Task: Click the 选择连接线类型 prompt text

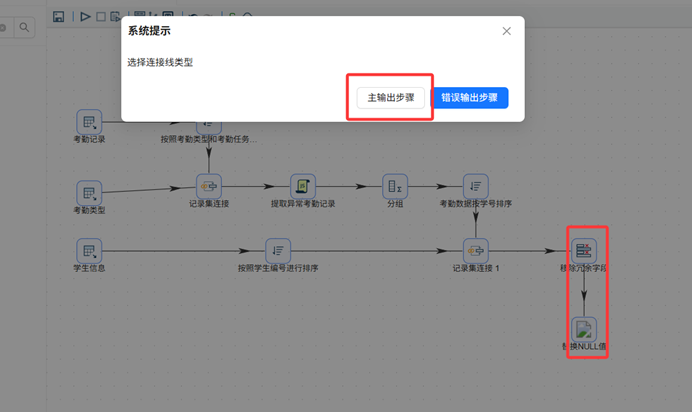Action: coord(160,63)
